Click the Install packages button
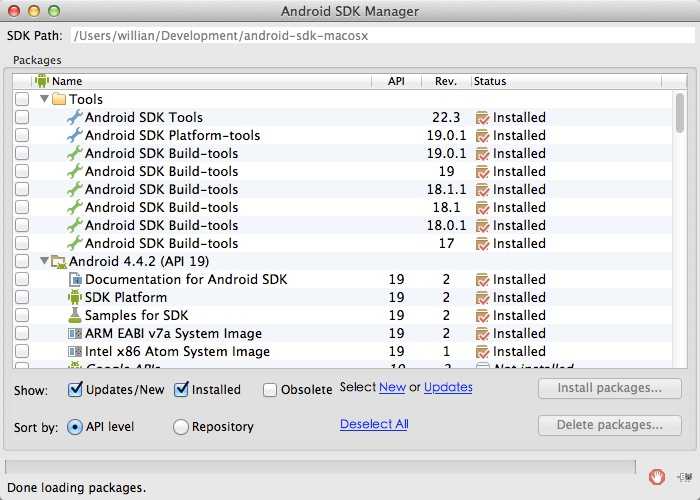 (610, 388)
